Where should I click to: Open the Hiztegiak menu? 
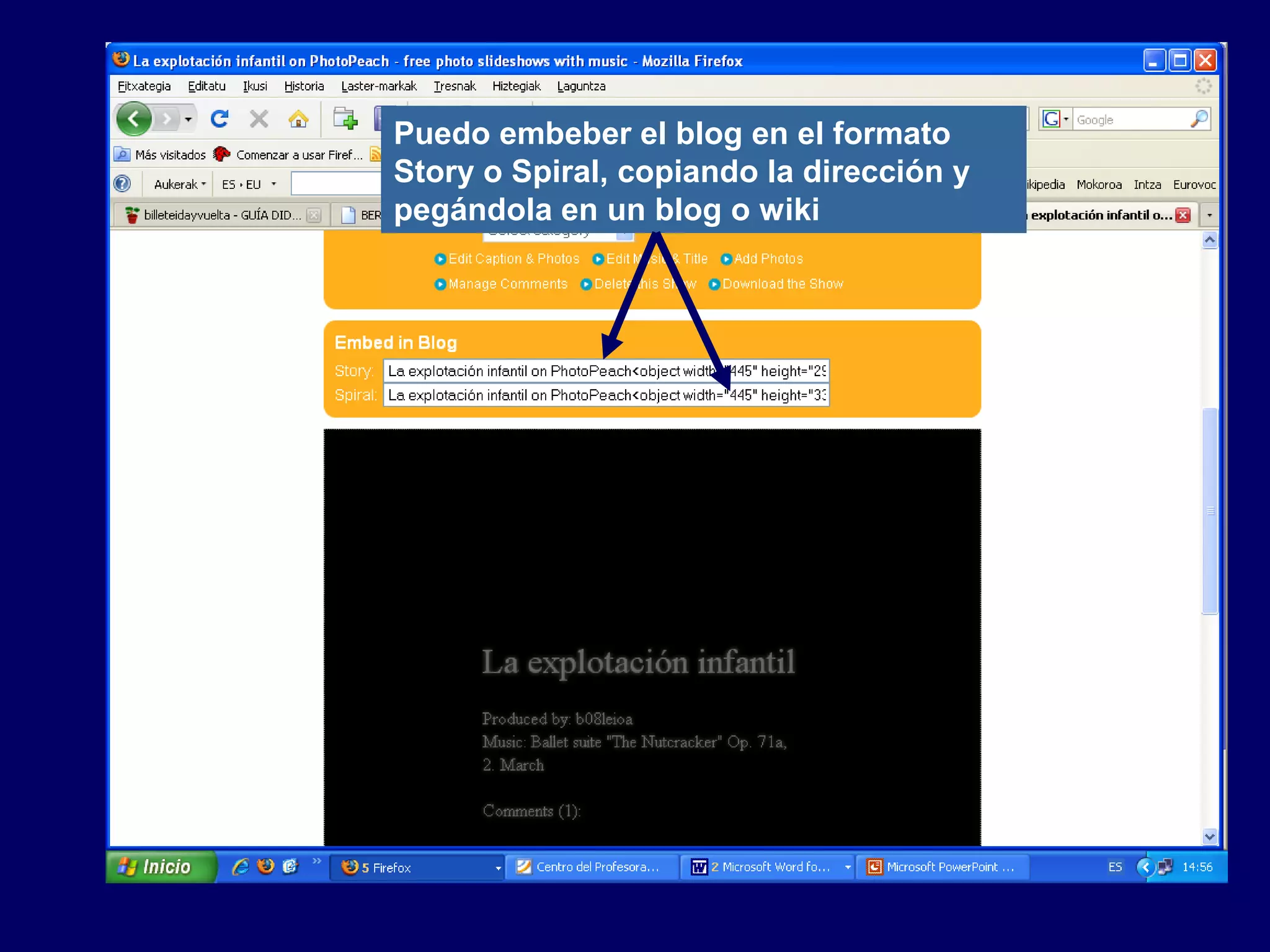[517, 86]
